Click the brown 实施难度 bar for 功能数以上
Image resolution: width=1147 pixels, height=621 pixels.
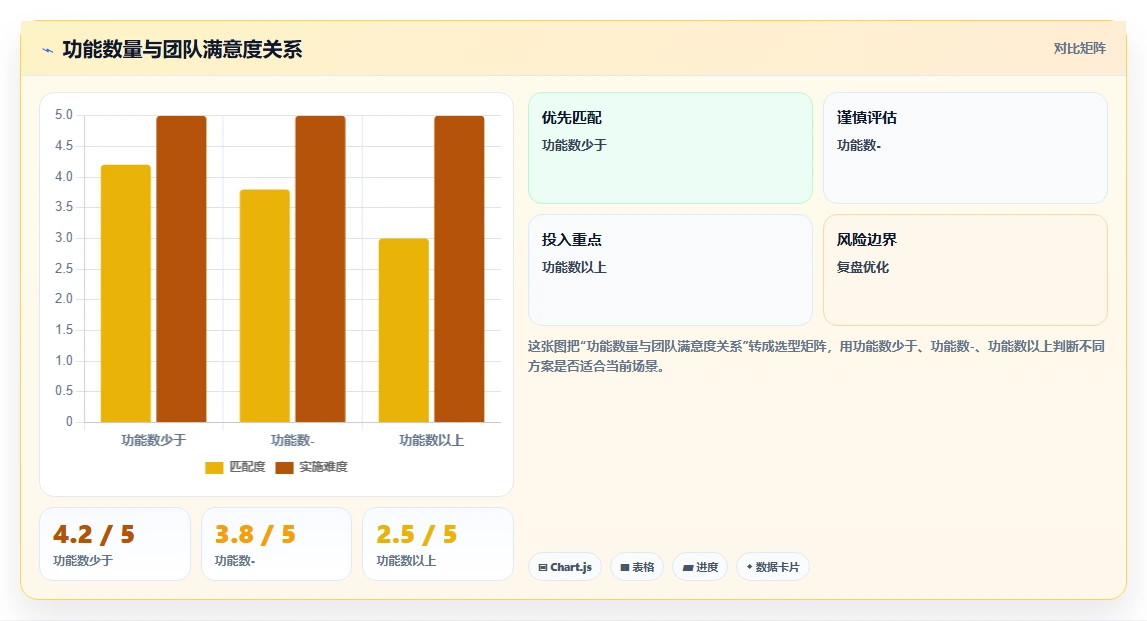pos(459,269)
